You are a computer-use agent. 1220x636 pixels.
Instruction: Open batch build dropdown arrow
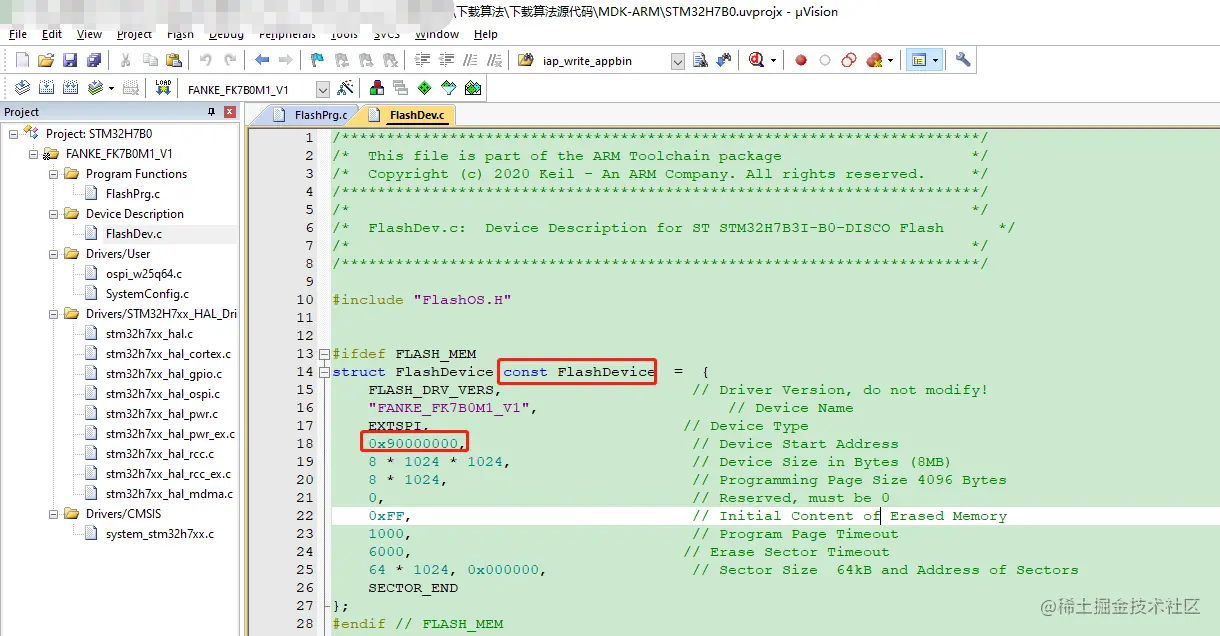[111, 88]
